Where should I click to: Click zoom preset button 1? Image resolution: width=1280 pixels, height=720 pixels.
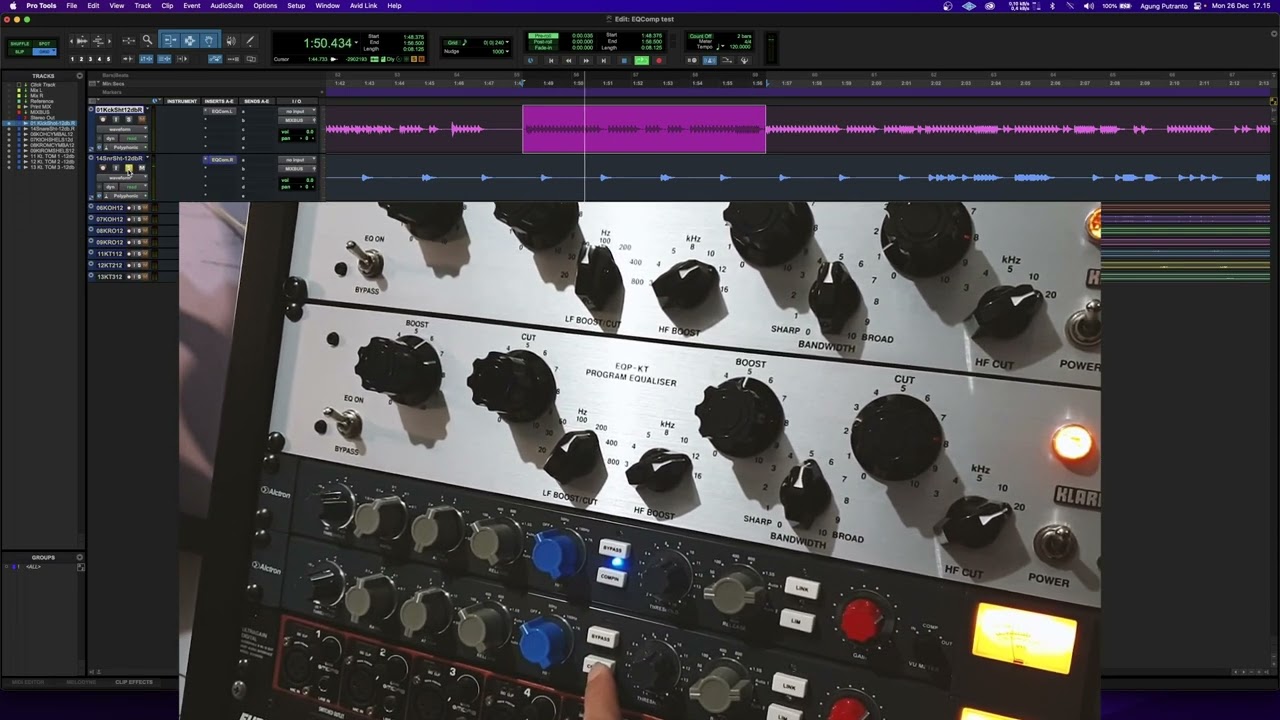72,59
